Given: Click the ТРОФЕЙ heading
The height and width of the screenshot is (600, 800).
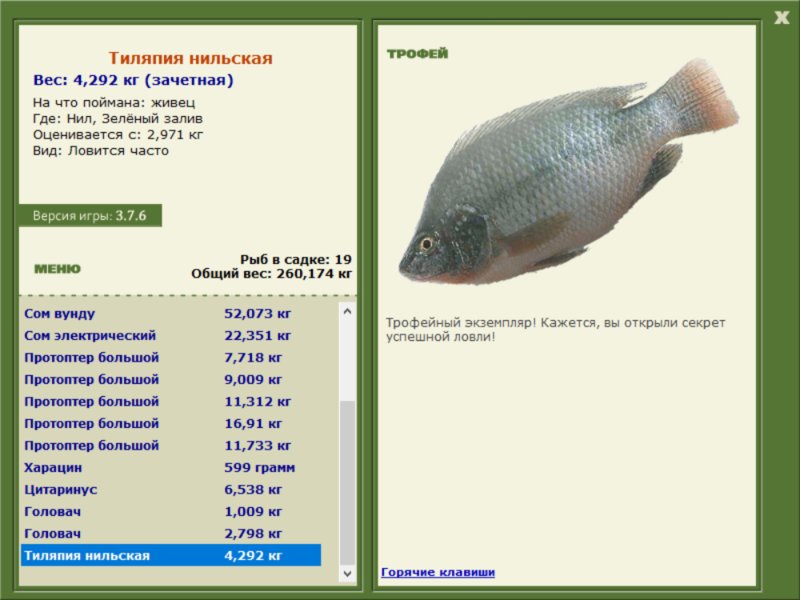Looking at the screenshot, I should click(x=417, y=54).
